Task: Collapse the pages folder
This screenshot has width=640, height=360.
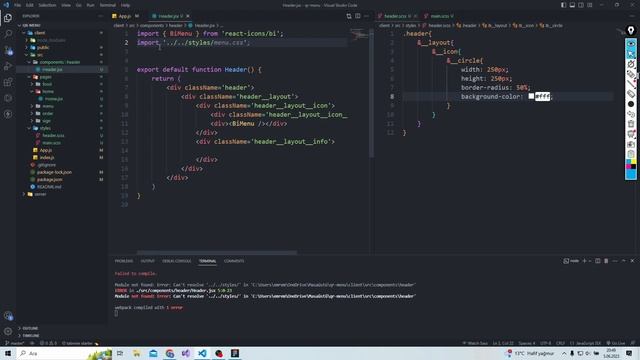Action: (30, 77)
